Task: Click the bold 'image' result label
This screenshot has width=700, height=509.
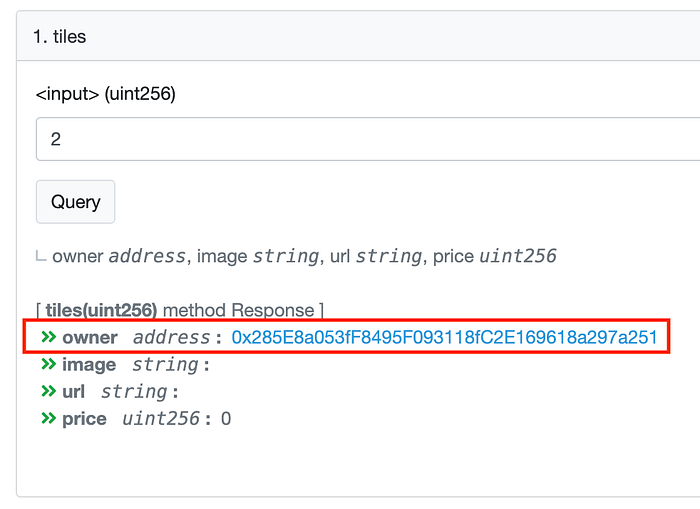Action: click(89, 365)
